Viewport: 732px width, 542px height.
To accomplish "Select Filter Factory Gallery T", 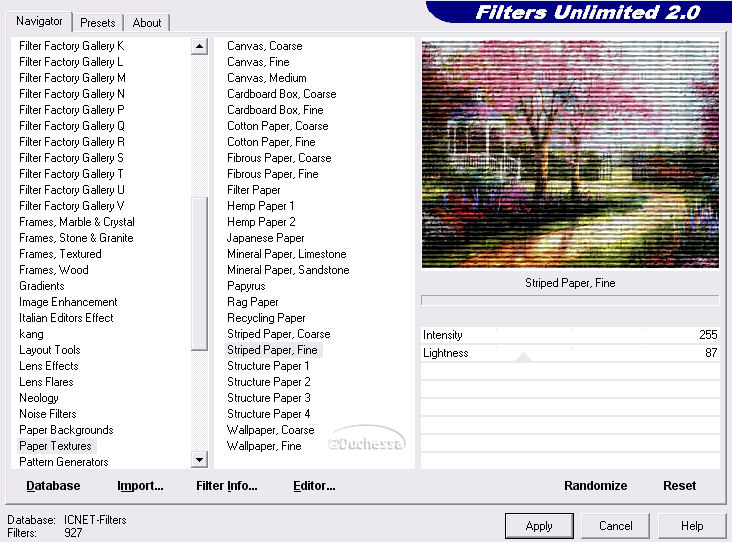I will pos(71,174).
